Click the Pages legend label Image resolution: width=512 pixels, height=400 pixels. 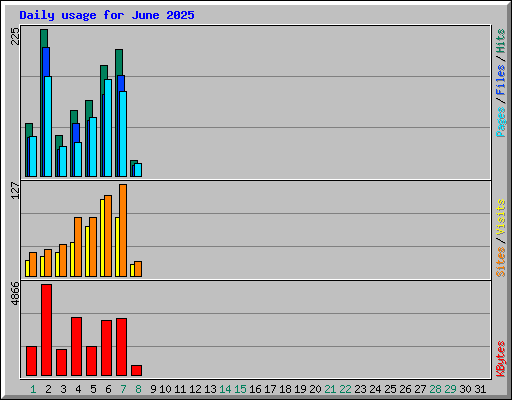click(x=501, y=122)
